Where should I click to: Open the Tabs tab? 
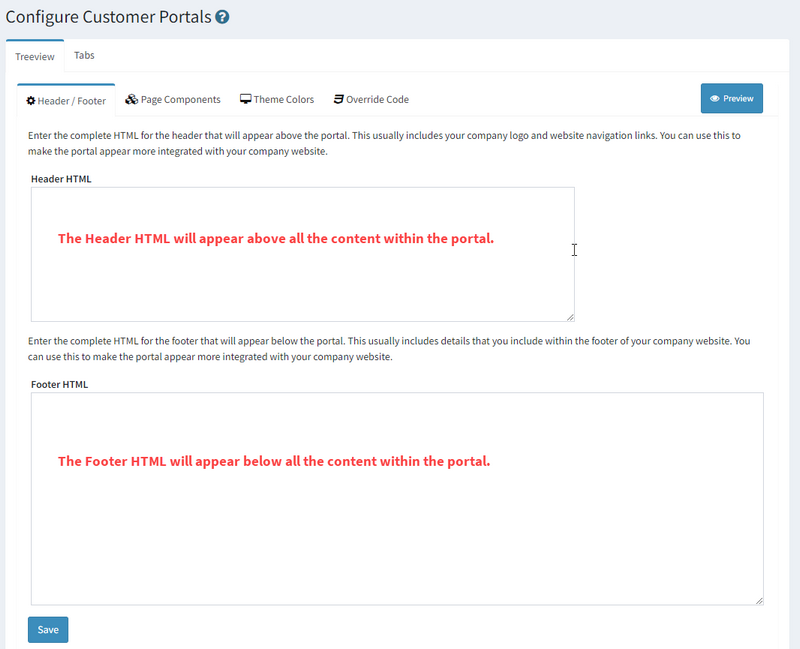coord(84,56)
